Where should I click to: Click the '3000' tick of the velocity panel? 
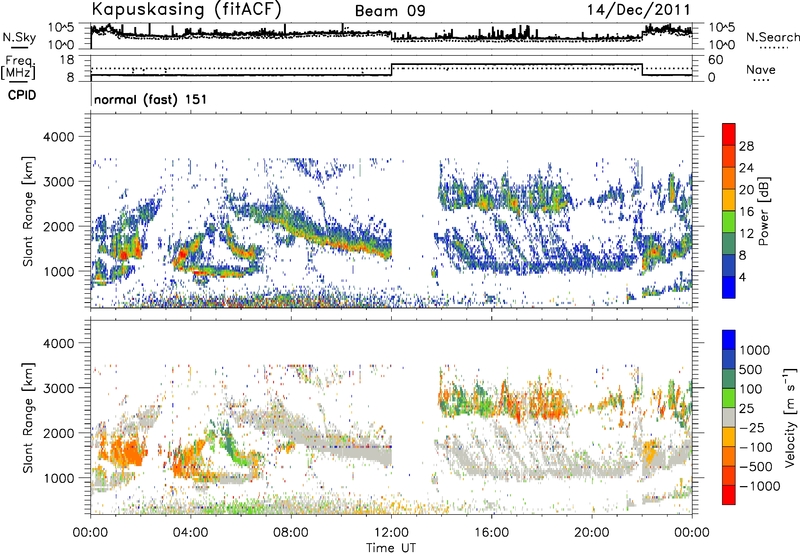(61, 388)
